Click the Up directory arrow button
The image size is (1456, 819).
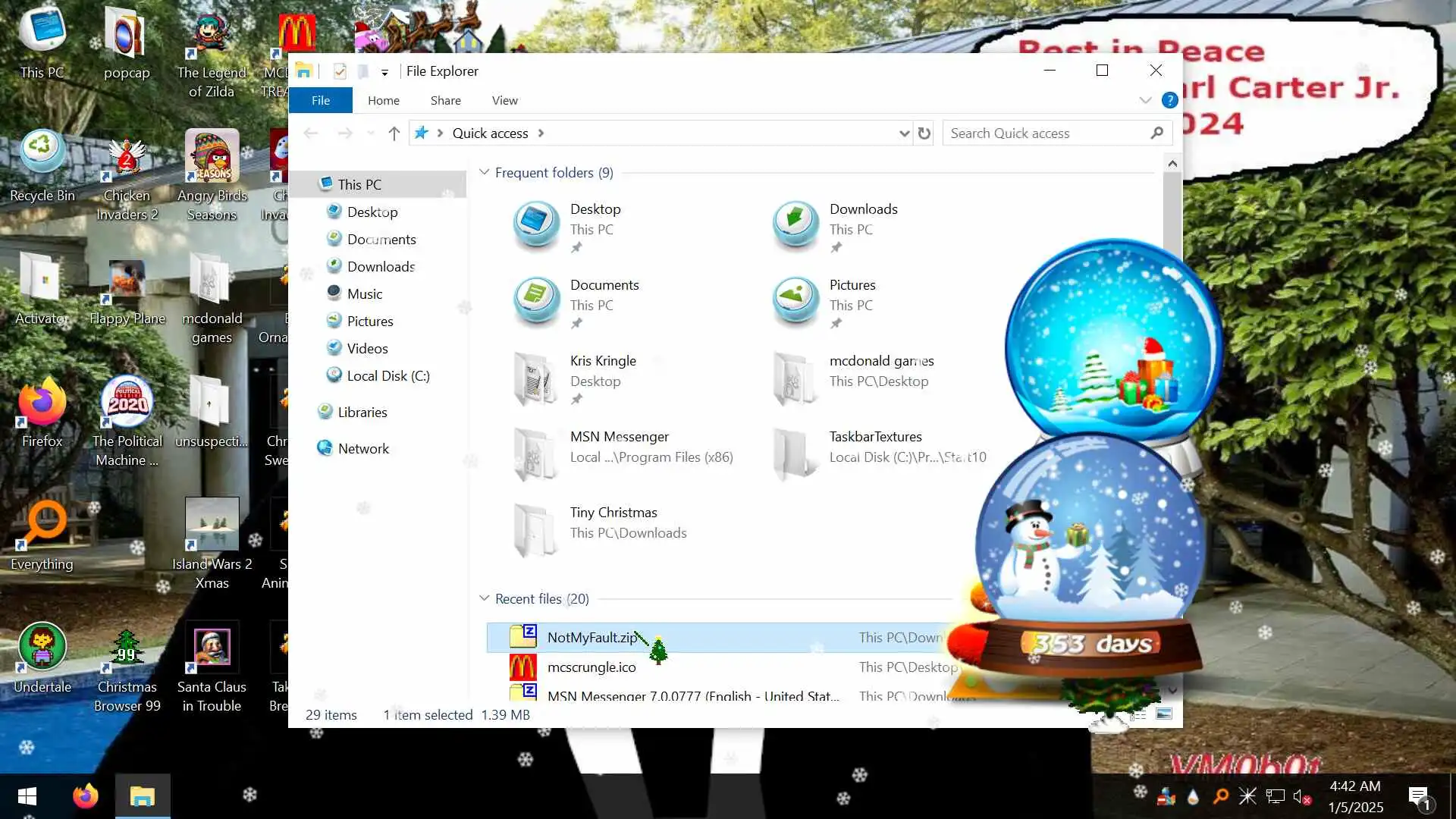(x=394, y=133)
